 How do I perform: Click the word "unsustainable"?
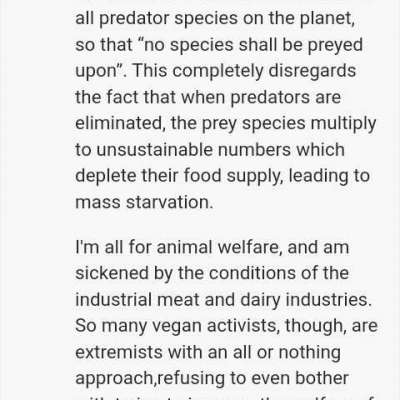(154, 150)
